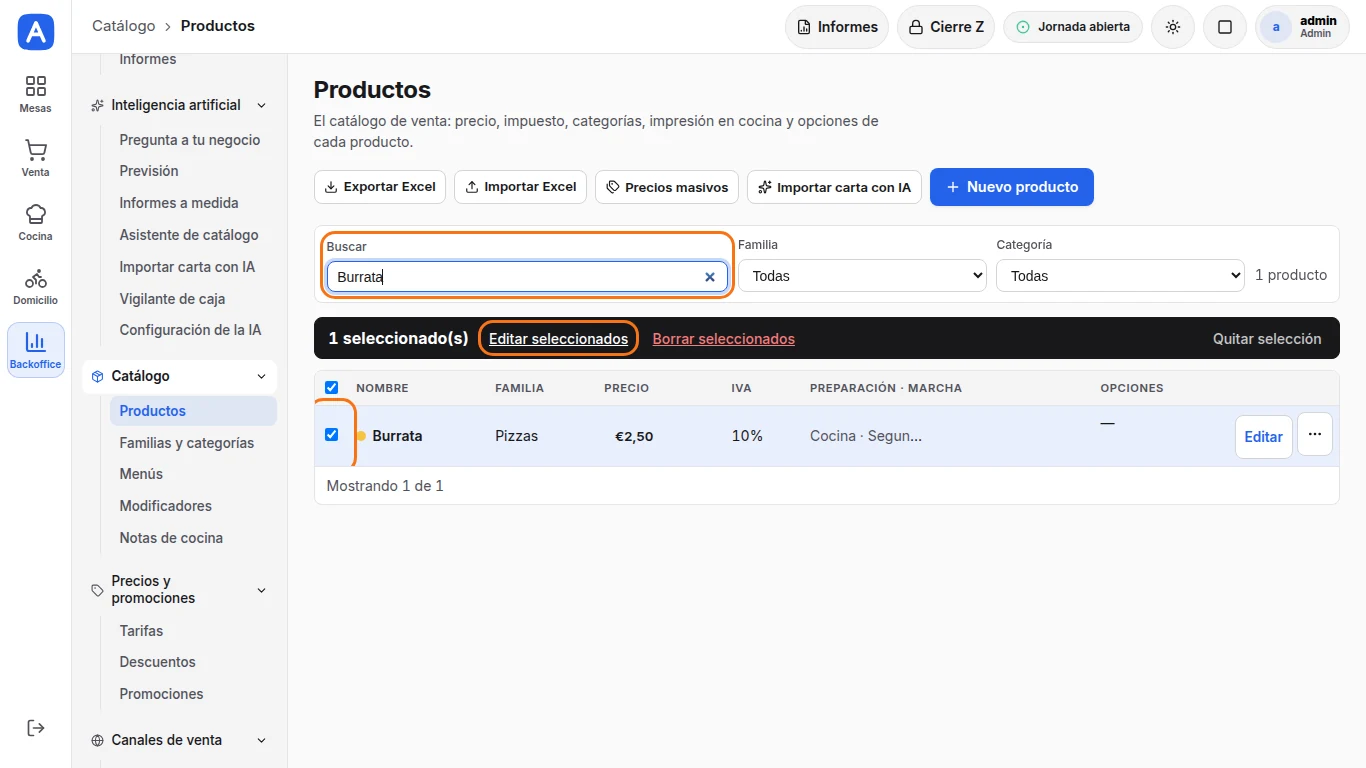Open Venta cart icon
This screenshot has width=1366, height=768.
pos(36,158)
